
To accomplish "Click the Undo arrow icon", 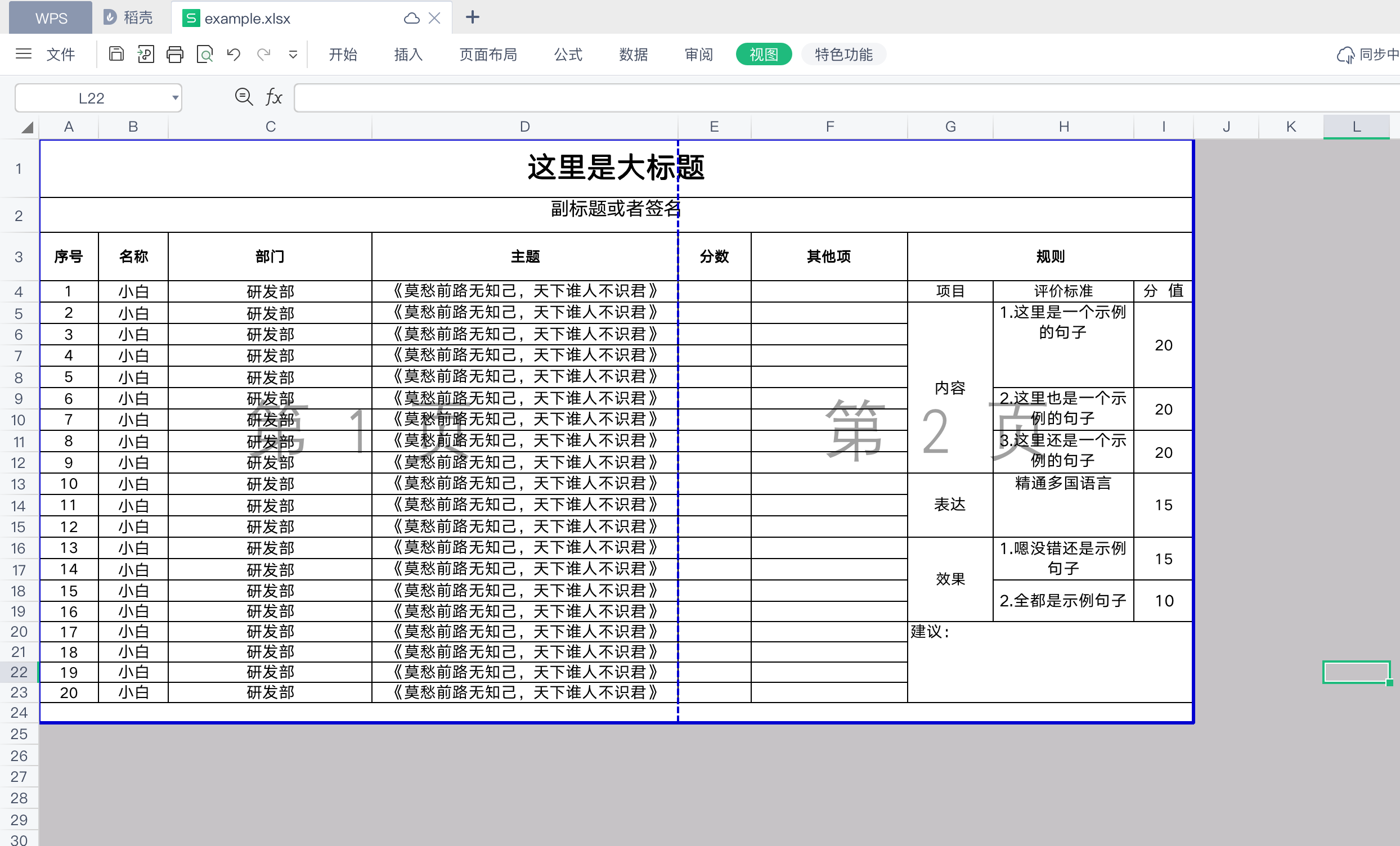I will 234,55.
